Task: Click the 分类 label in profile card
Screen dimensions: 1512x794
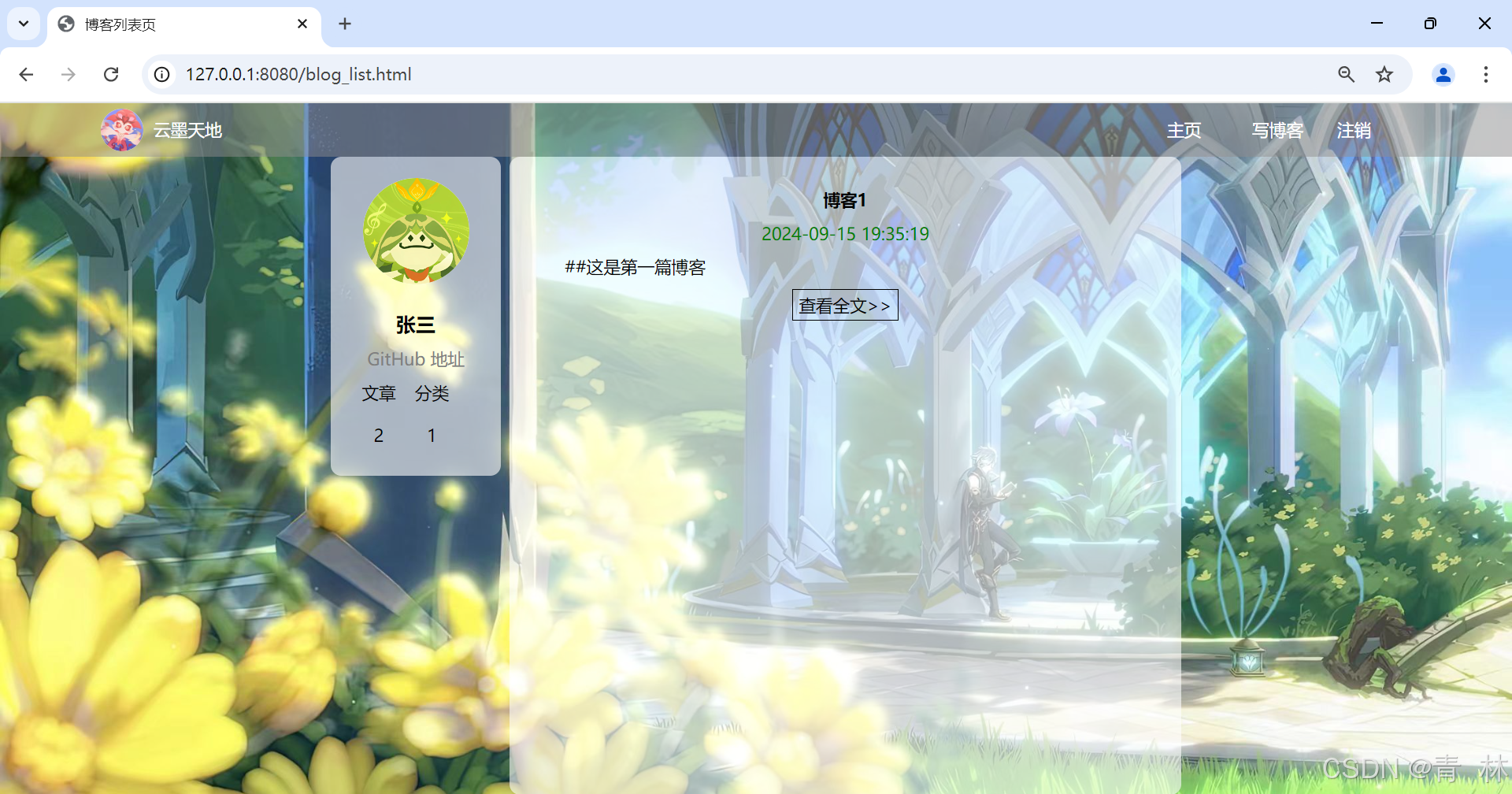Action: point(432,393)
